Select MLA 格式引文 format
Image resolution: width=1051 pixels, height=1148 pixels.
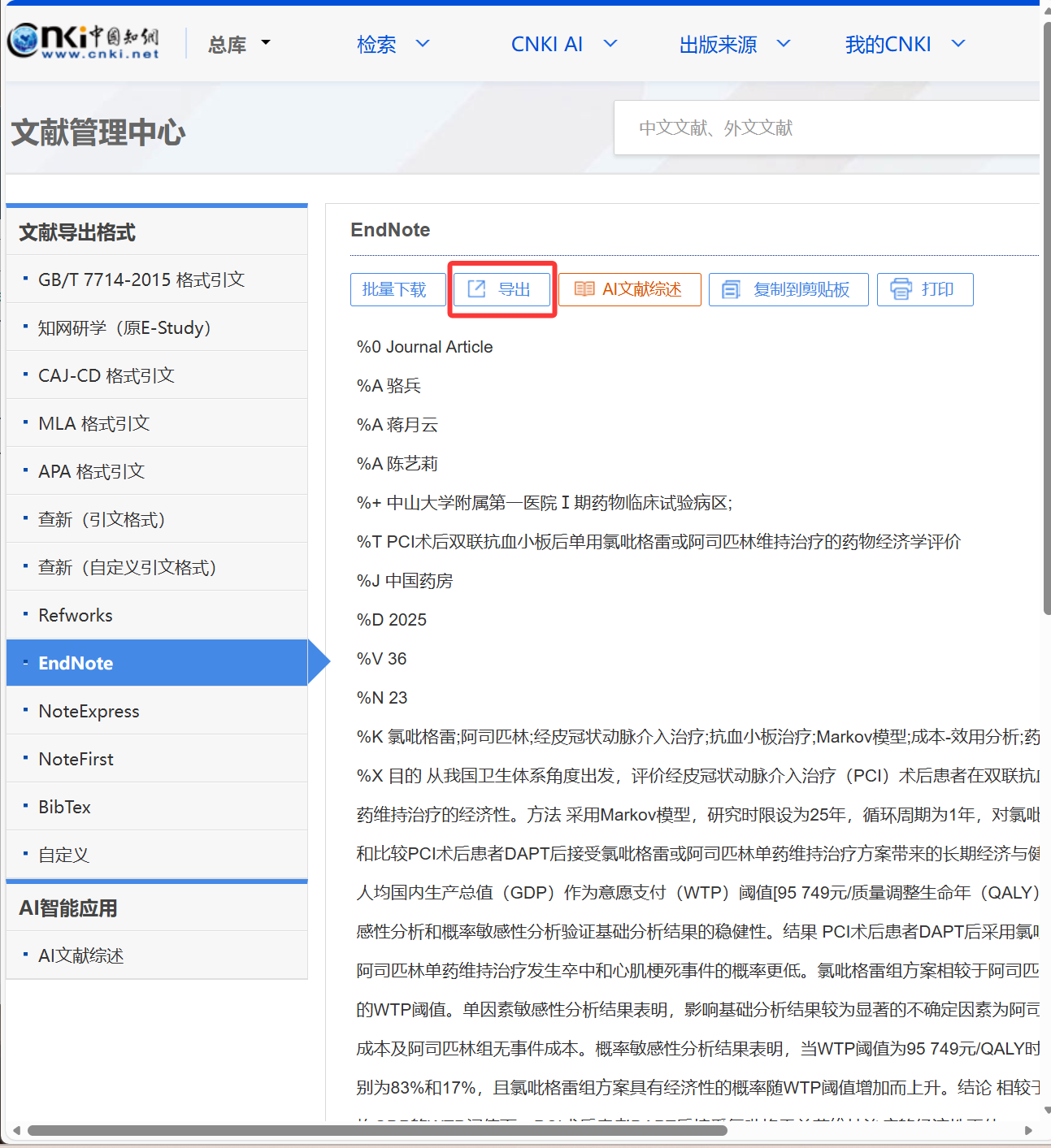coord(157,423)
